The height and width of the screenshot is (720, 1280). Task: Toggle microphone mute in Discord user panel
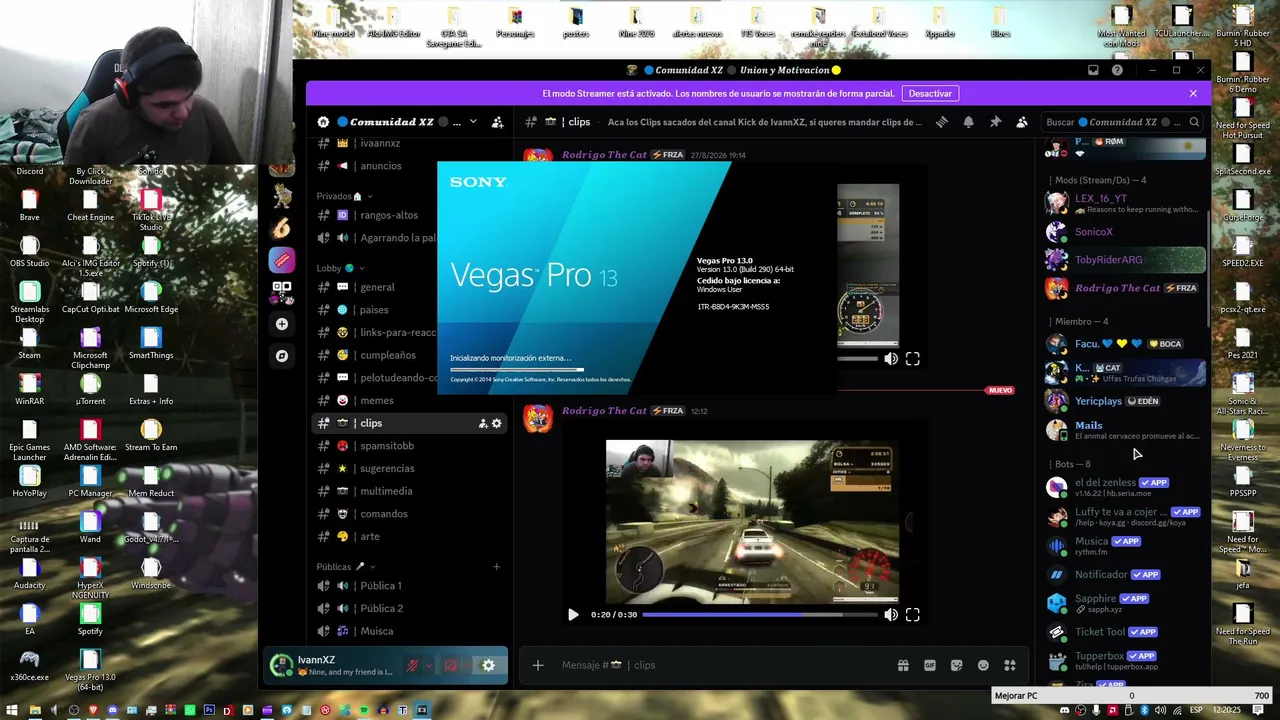412,665
